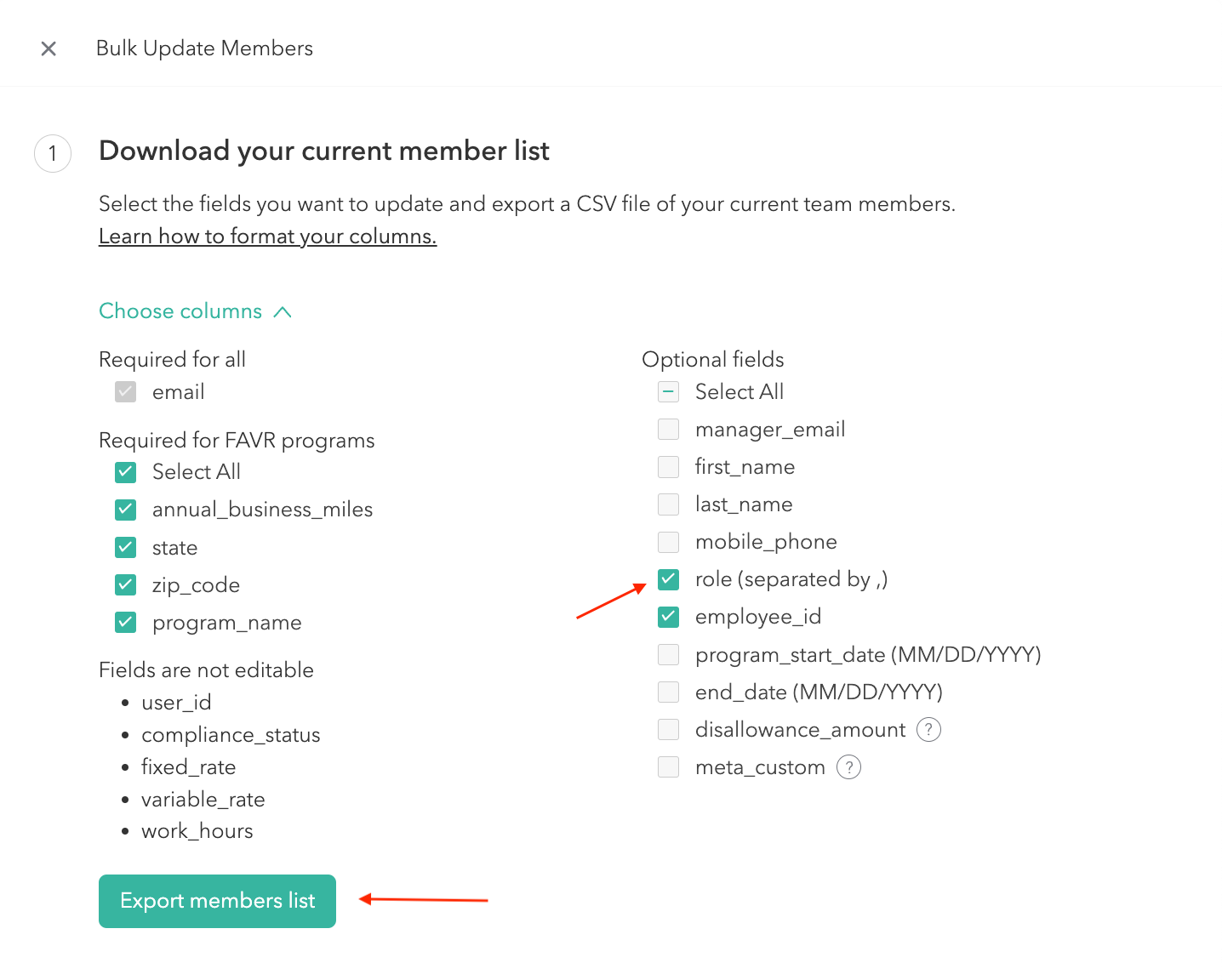Uncheck the zip_code checkbox
The height and width of the screenshot is (980, 1222).
click(126, 584)
